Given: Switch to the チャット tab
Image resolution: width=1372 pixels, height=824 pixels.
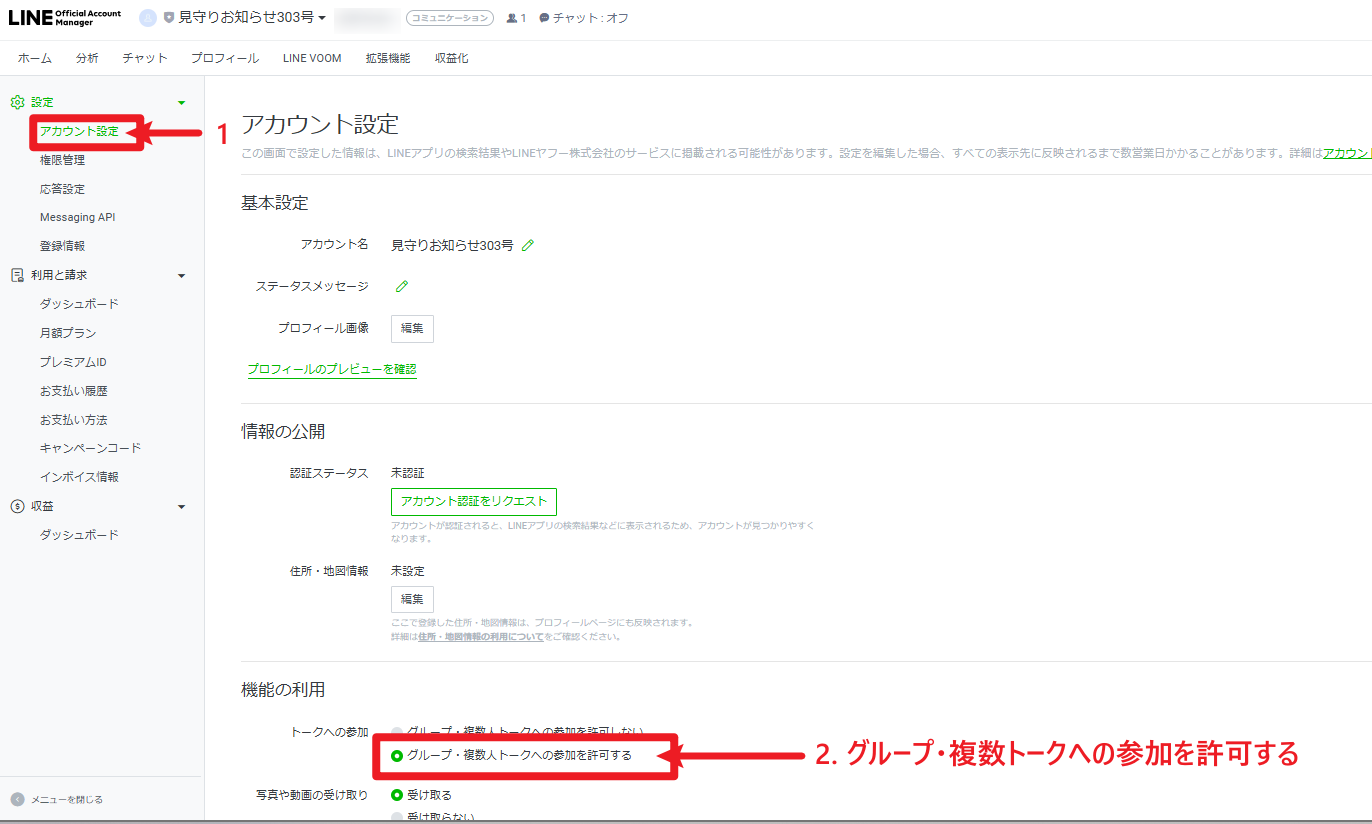Looking at the screenshot, I should 145,58.
